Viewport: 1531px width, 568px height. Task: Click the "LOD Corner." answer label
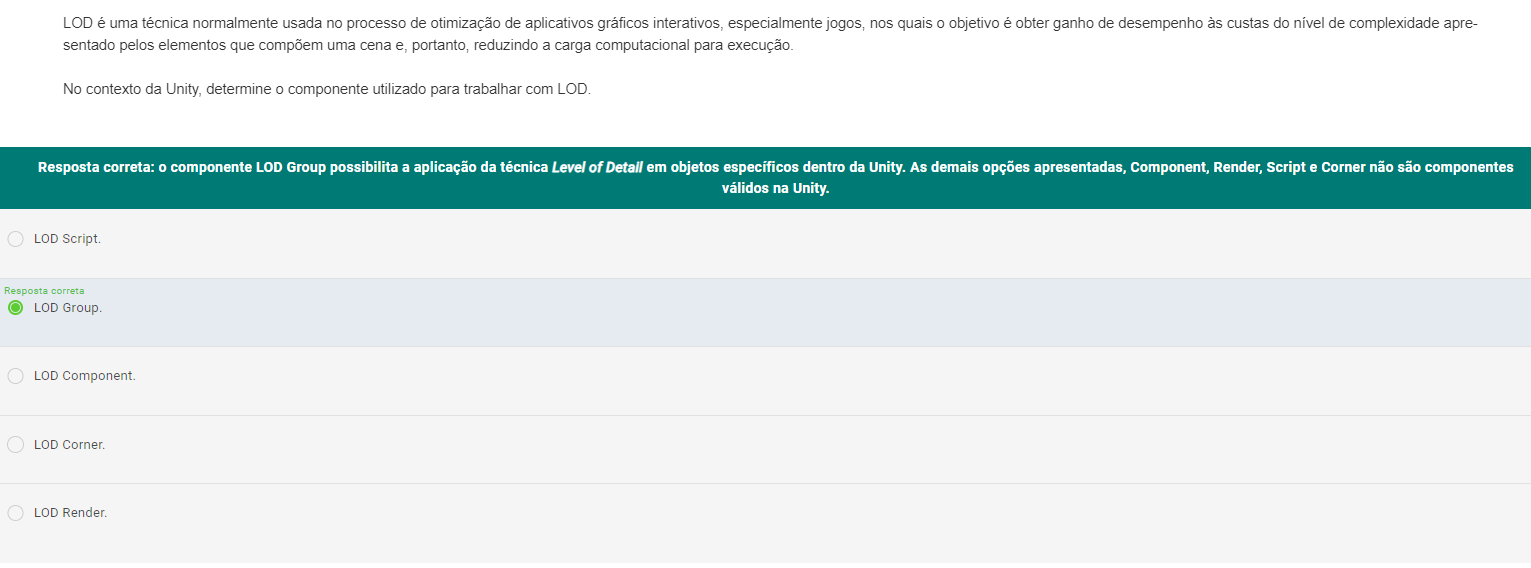69,444
